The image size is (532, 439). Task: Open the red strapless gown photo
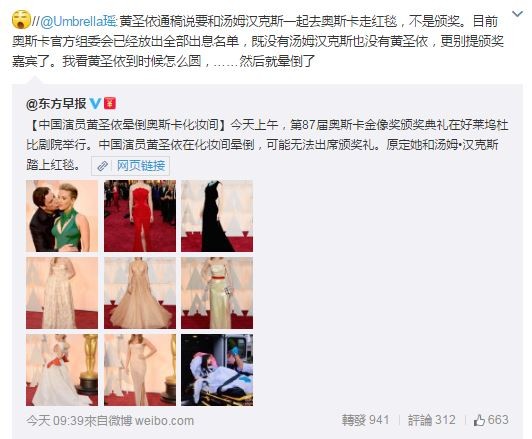click(140, 216)
